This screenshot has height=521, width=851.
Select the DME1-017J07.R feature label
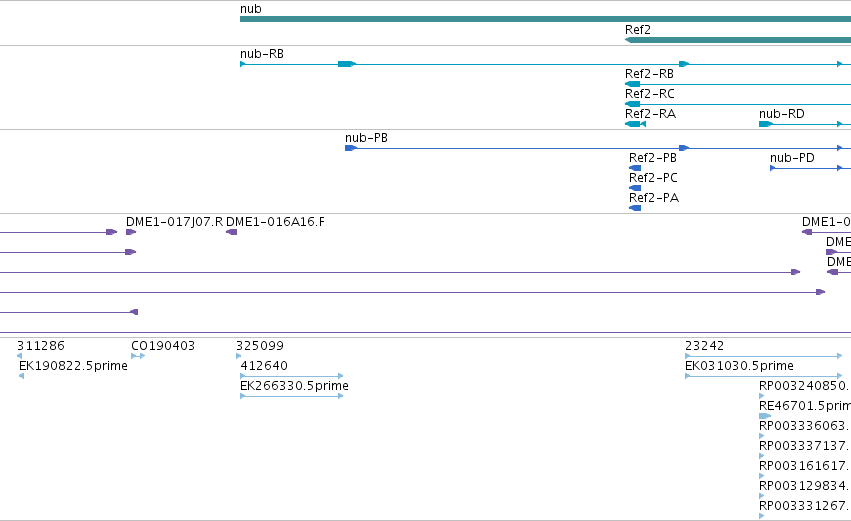pos(174,222)
